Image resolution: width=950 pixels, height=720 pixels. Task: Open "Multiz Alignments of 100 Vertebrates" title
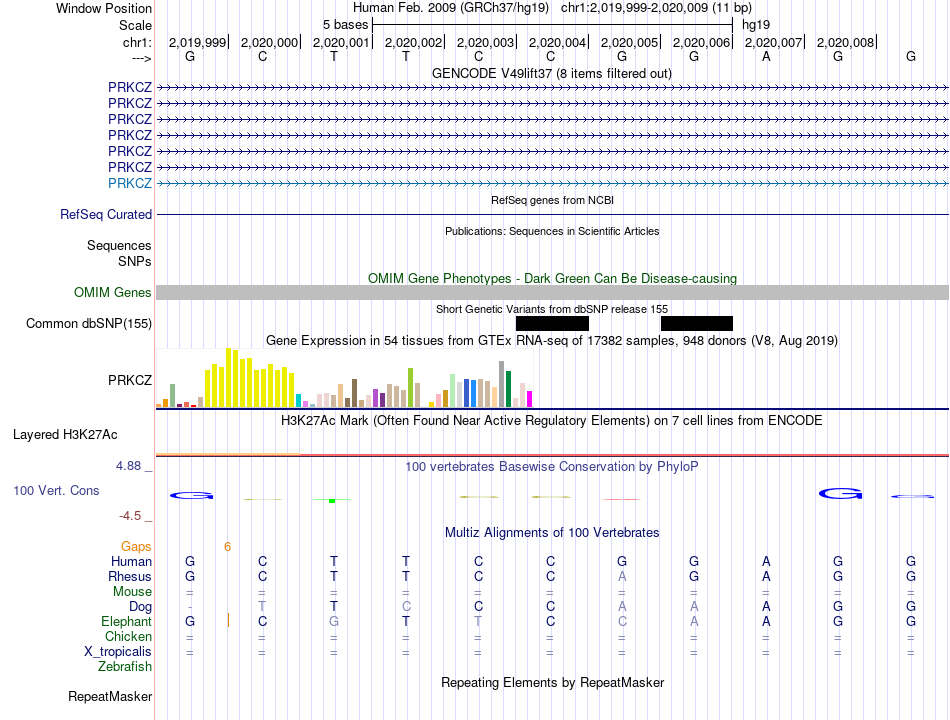tap(552, 533)
